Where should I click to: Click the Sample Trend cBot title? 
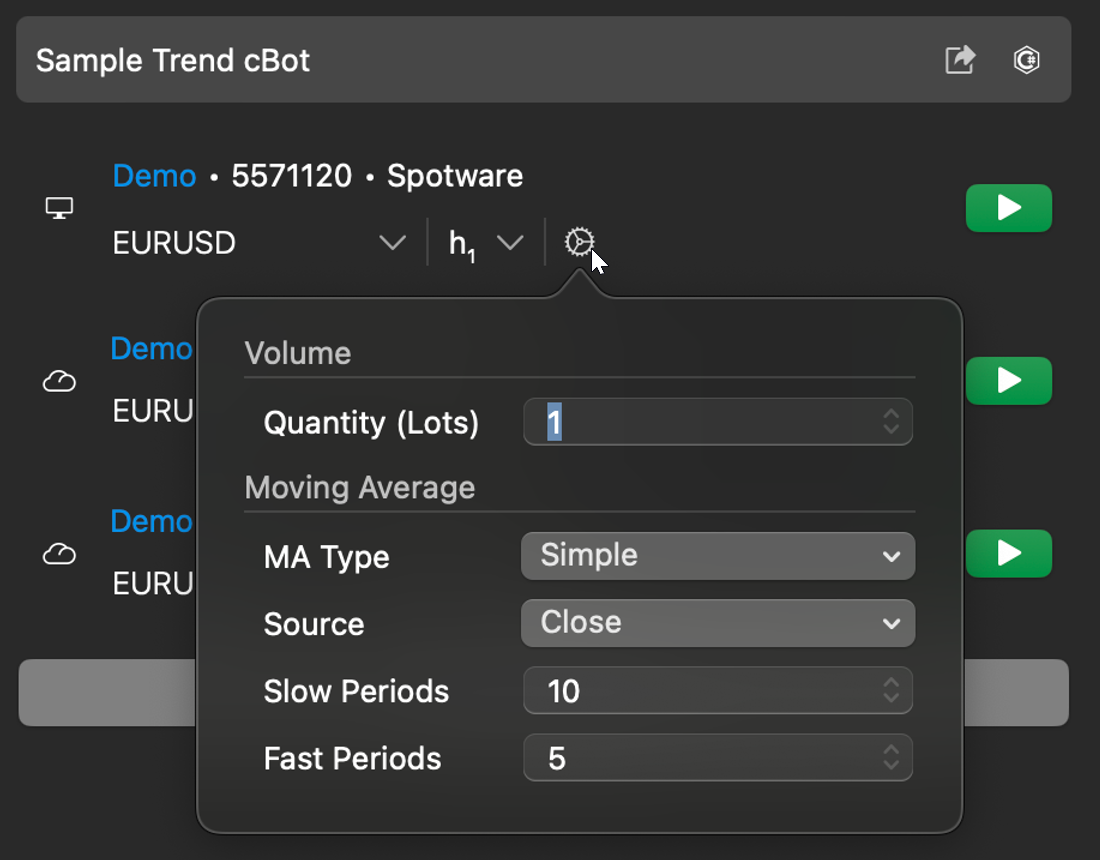coord(172,60)
